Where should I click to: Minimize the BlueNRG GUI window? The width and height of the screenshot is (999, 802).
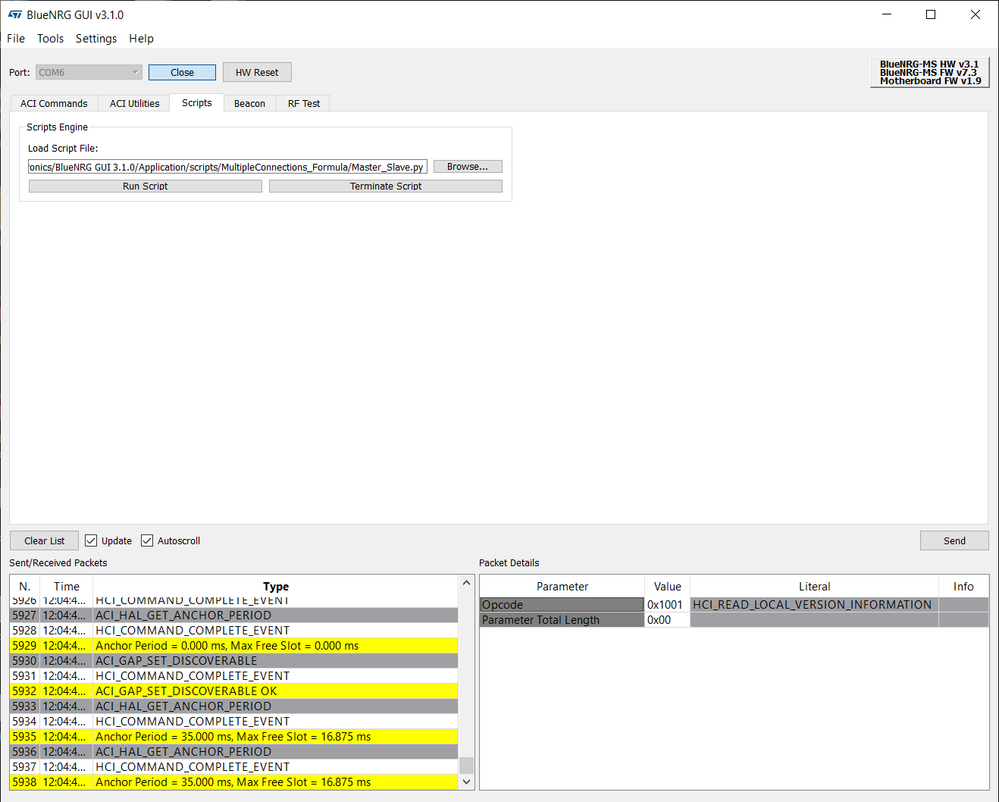click(886, 15)
